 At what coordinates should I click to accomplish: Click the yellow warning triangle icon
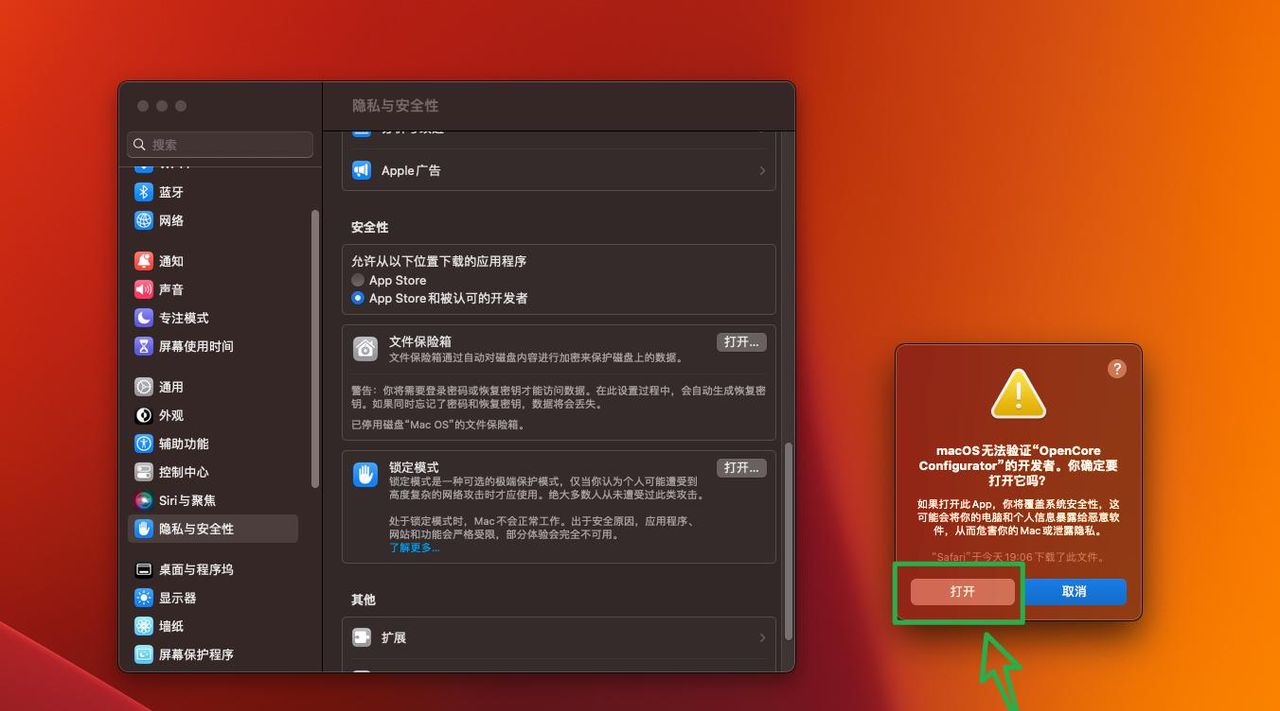pyautogui.click(x=1018, y=394)
